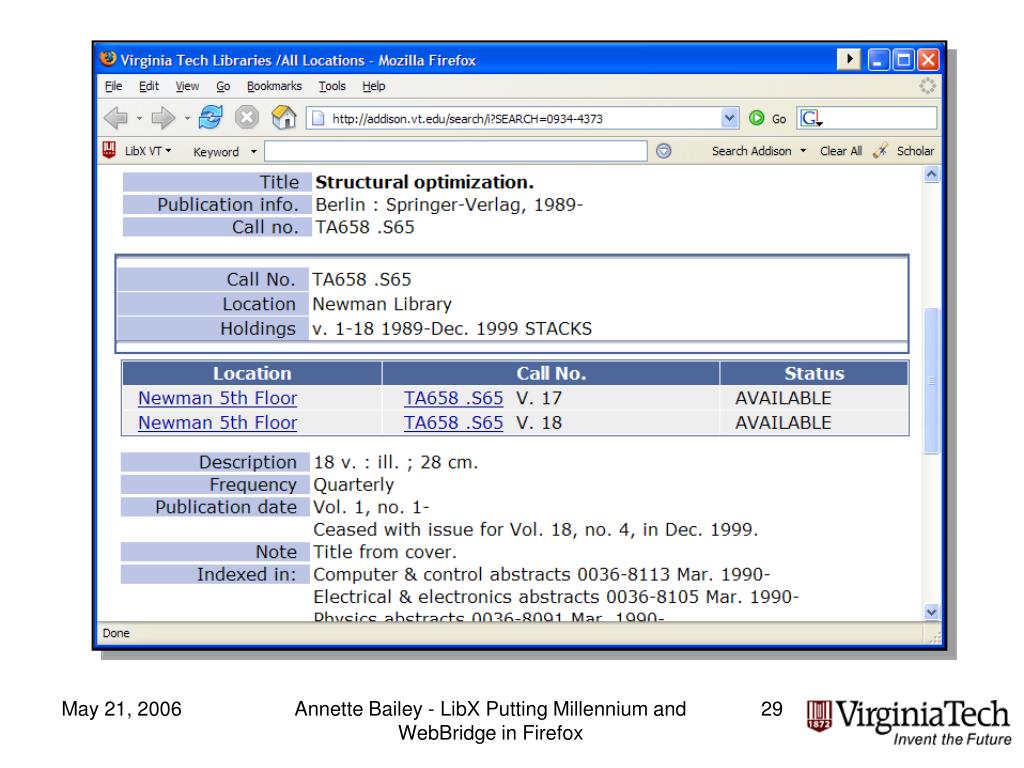This screenshot has width=1024, height=768.
Task: Click the Virginia Tech logo on the slide
Action: (908, 722)
